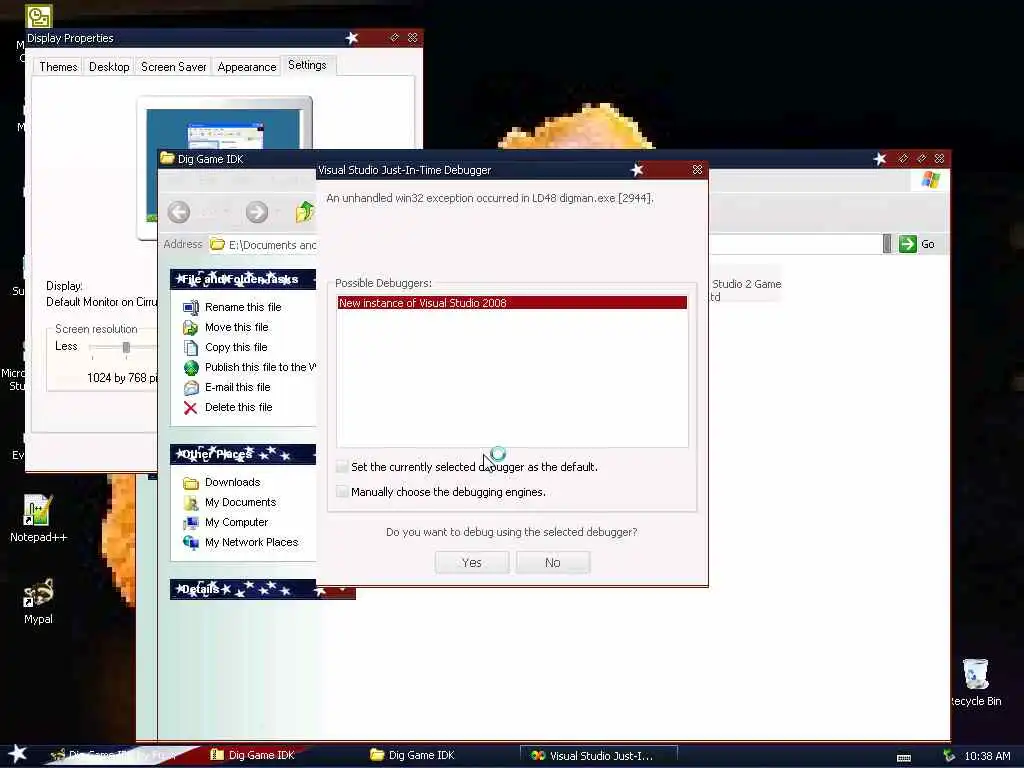Open the address bar dropdown next to Go

[887, 244]
